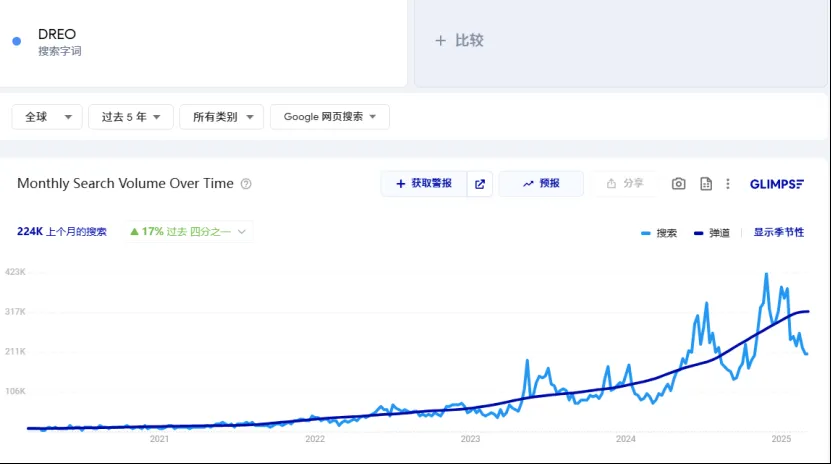Open the 过去 5 年 time range dropdown
Viewport: 831px width, 464px height.
131,117
